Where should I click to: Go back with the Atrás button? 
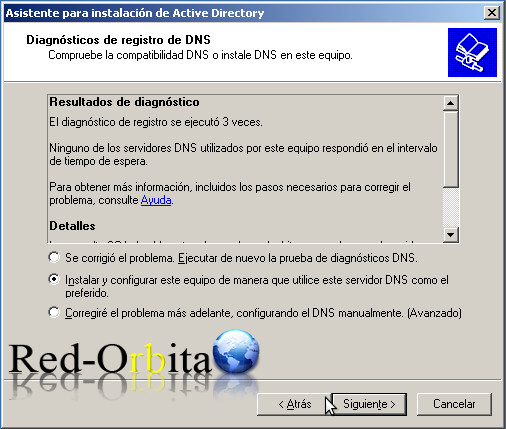pos(294,404)
